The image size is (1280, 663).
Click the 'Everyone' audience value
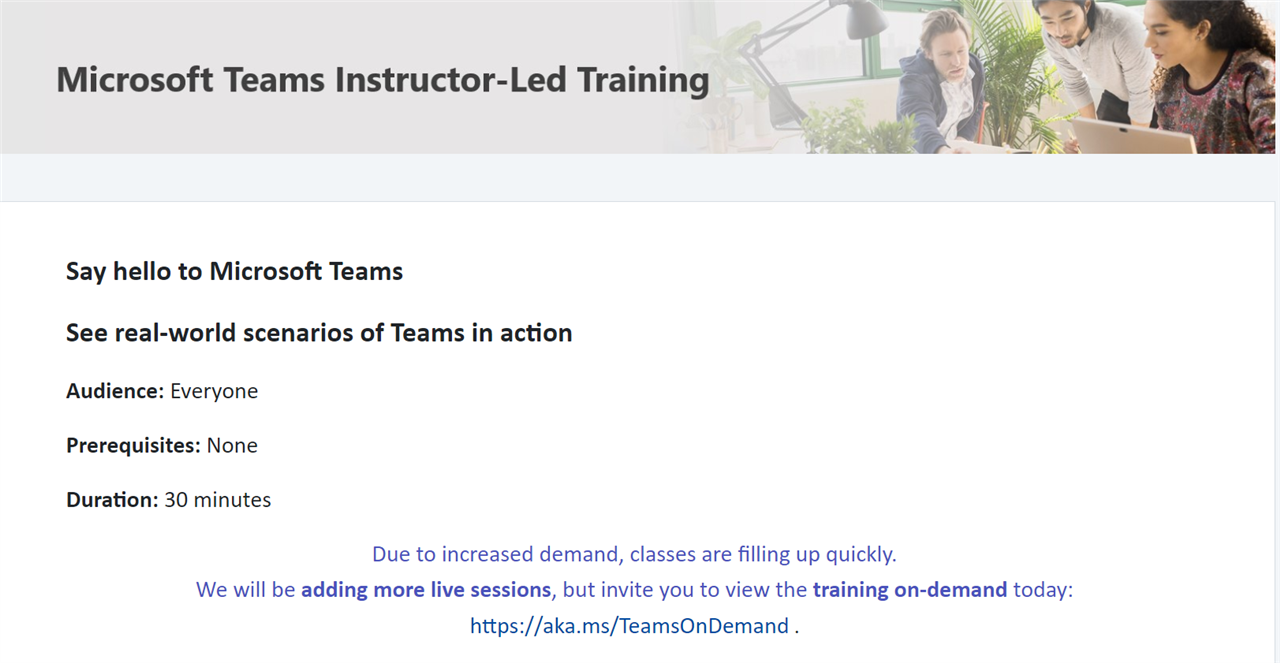point(214,391)
